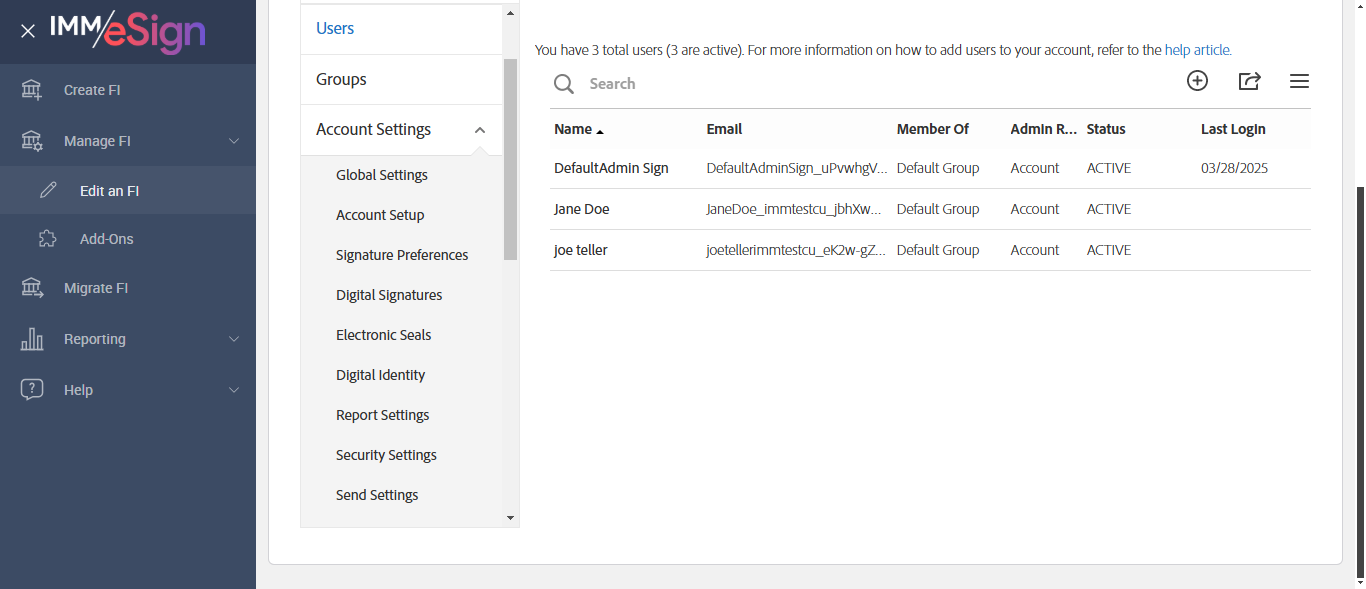Select Global Settings menu item
Screen dimensions: 1366x589
[x=382, y=175]
